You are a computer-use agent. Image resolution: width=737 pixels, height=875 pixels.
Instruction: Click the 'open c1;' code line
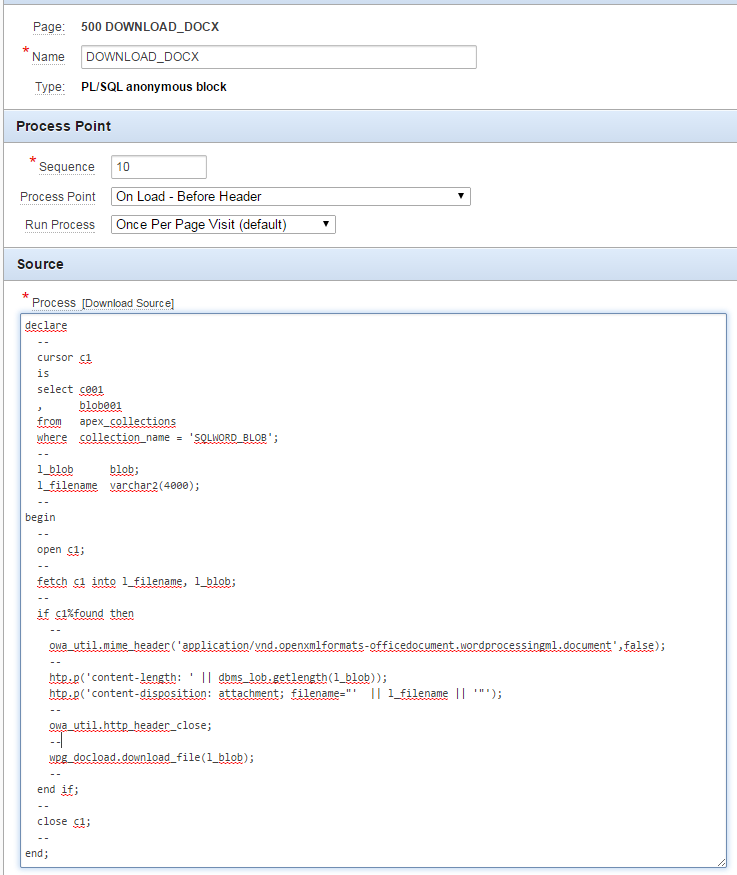tap(61, 550)
